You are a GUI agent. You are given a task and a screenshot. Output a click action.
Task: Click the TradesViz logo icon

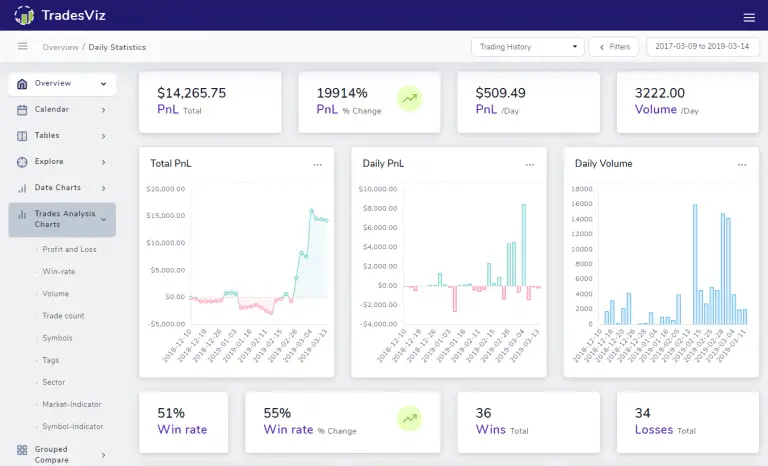[24, 16]
